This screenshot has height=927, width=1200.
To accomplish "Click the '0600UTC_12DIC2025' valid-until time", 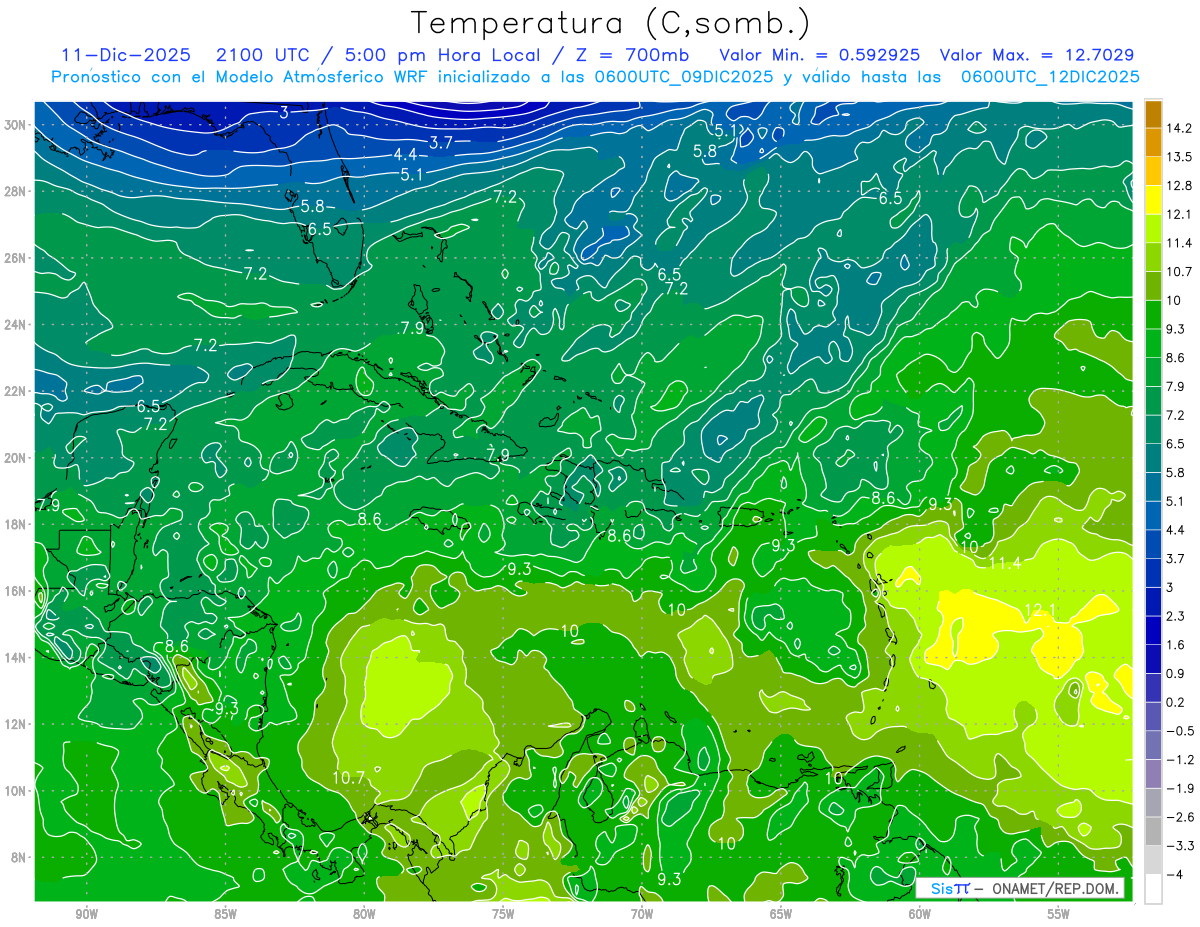I will (1050, 77).
